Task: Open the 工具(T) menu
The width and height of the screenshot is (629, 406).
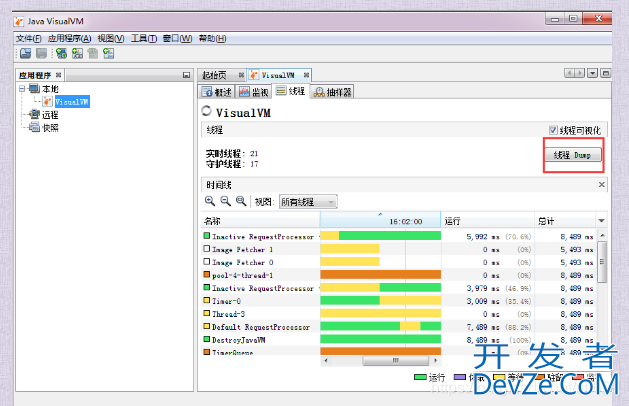Action: [144, 39]
